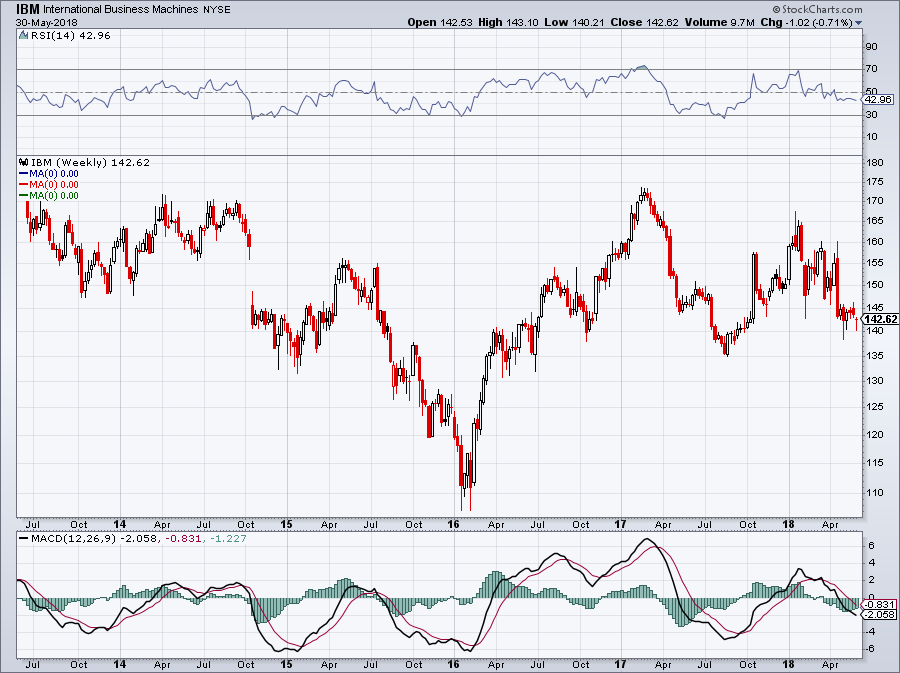Viewport: 900px width, 673px height.
Task: Click the -0.831 tag on MACD axis
Action: [879, 604]
